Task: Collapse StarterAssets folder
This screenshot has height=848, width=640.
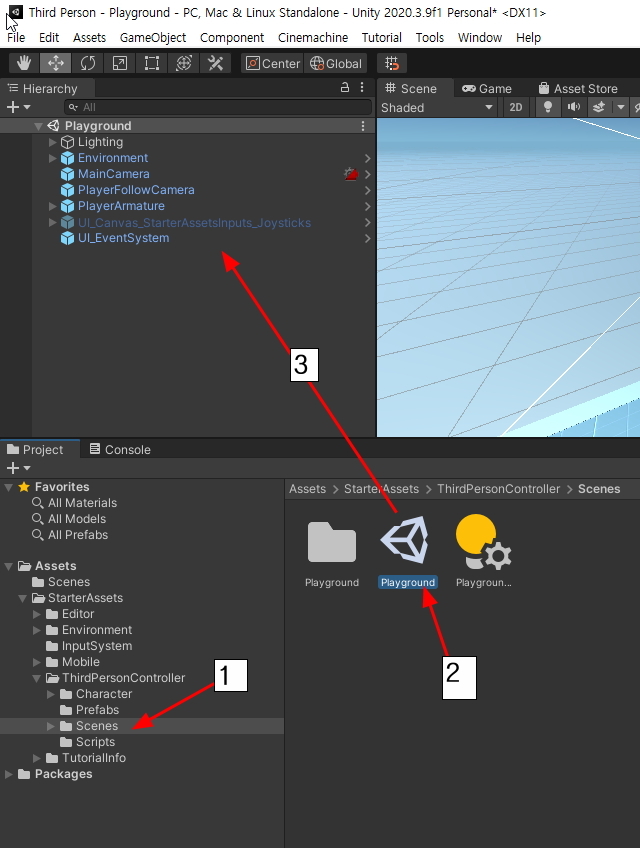Action: (23, 598)
